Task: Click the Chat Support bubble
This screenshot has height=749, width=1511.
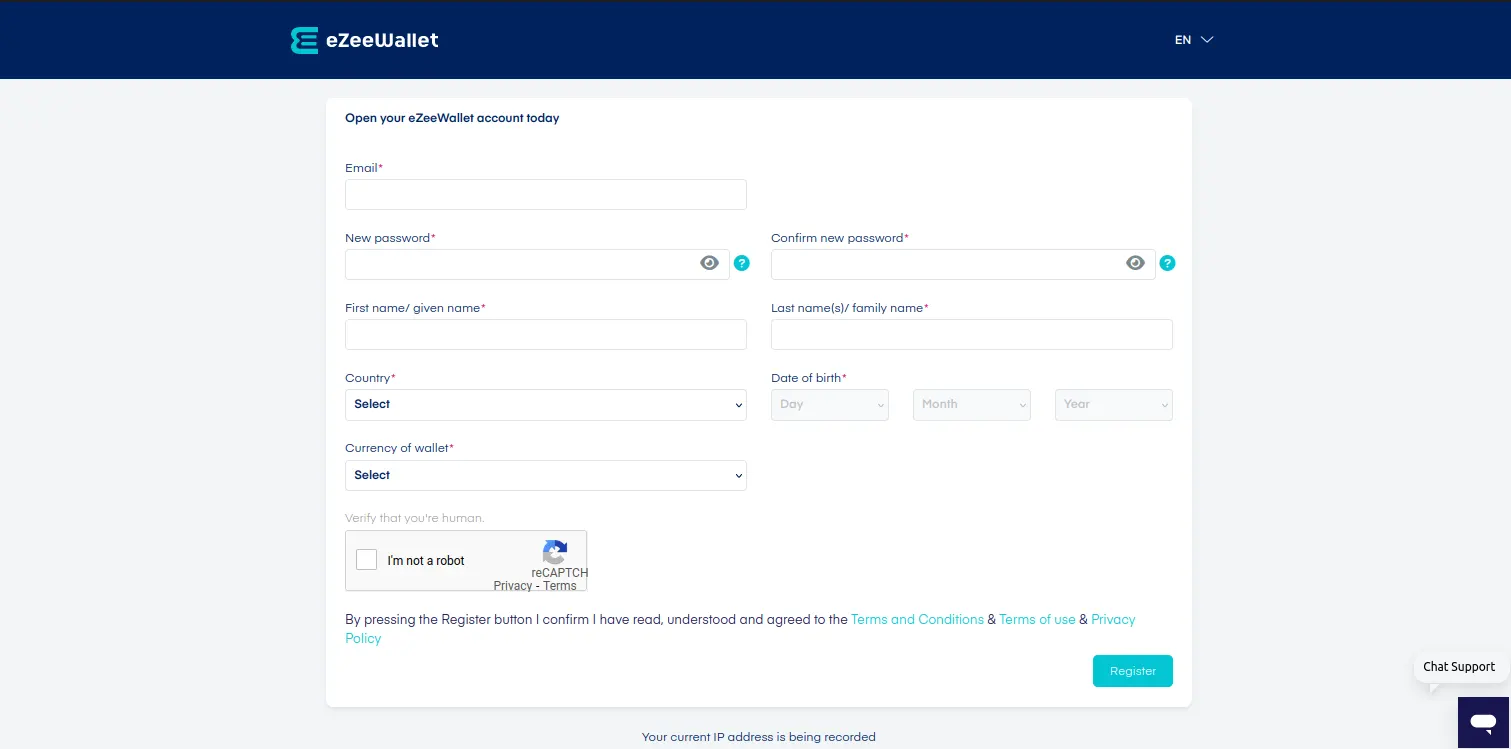Action: 1459,667
